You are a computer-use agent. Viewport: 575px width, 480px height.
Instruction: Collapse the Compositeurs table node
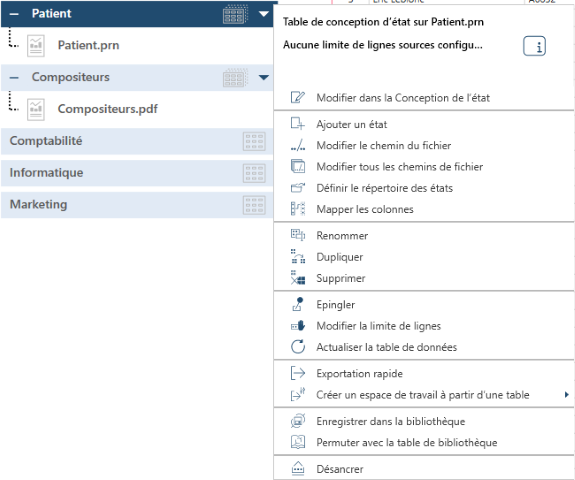[x=14, y=77]
